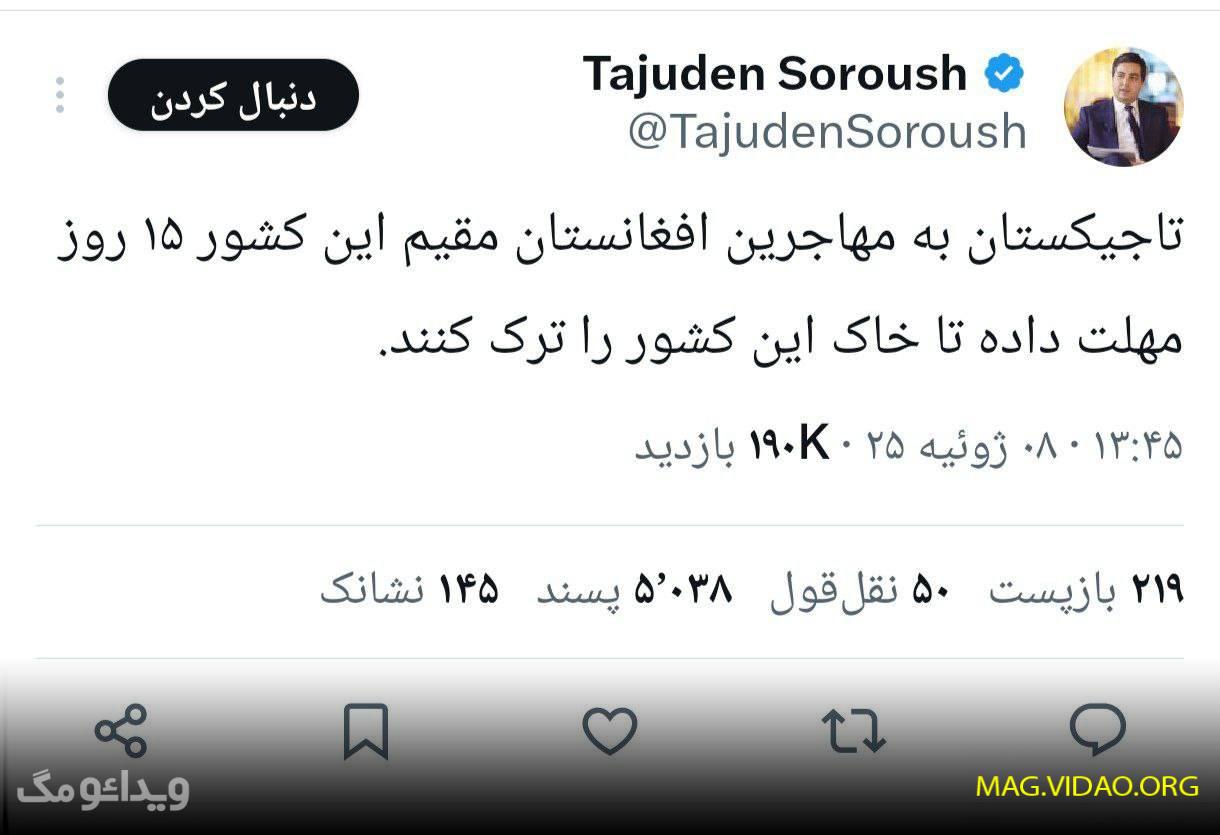This screenshot has height=835, width=1220.
Task: Open the share icon
Action: pos(121,730)
